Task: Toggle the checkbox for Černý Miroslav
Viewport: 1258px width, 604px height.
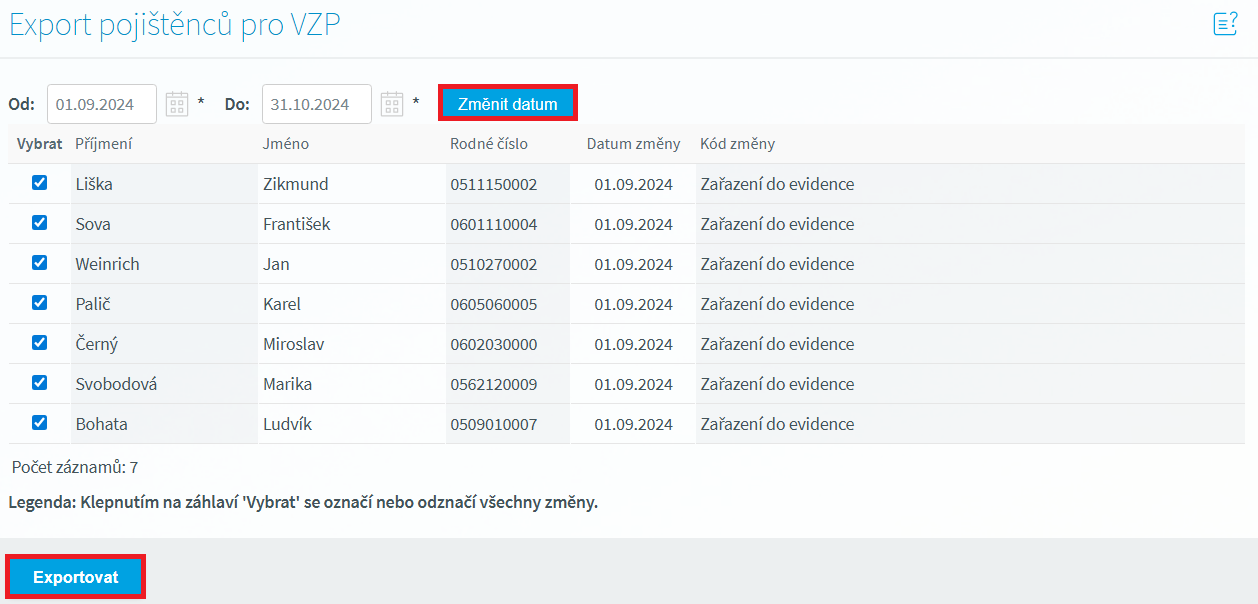Action: 40,343
